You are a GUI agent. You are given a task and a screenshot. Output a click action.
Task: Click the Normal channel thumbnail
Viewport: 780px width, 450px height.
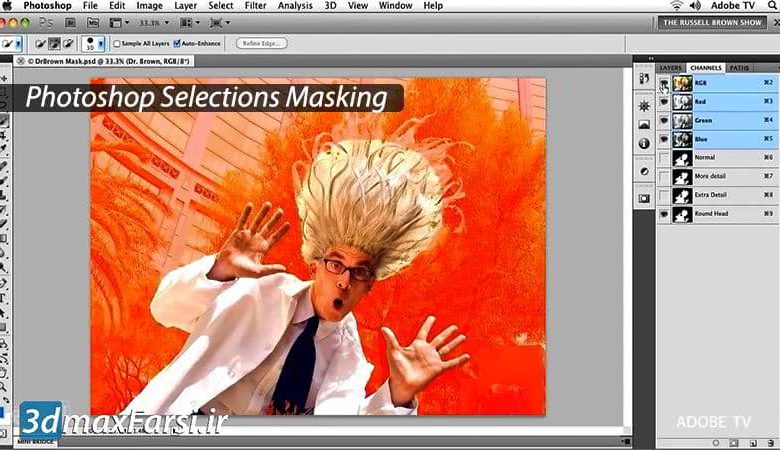coord(682,158)
